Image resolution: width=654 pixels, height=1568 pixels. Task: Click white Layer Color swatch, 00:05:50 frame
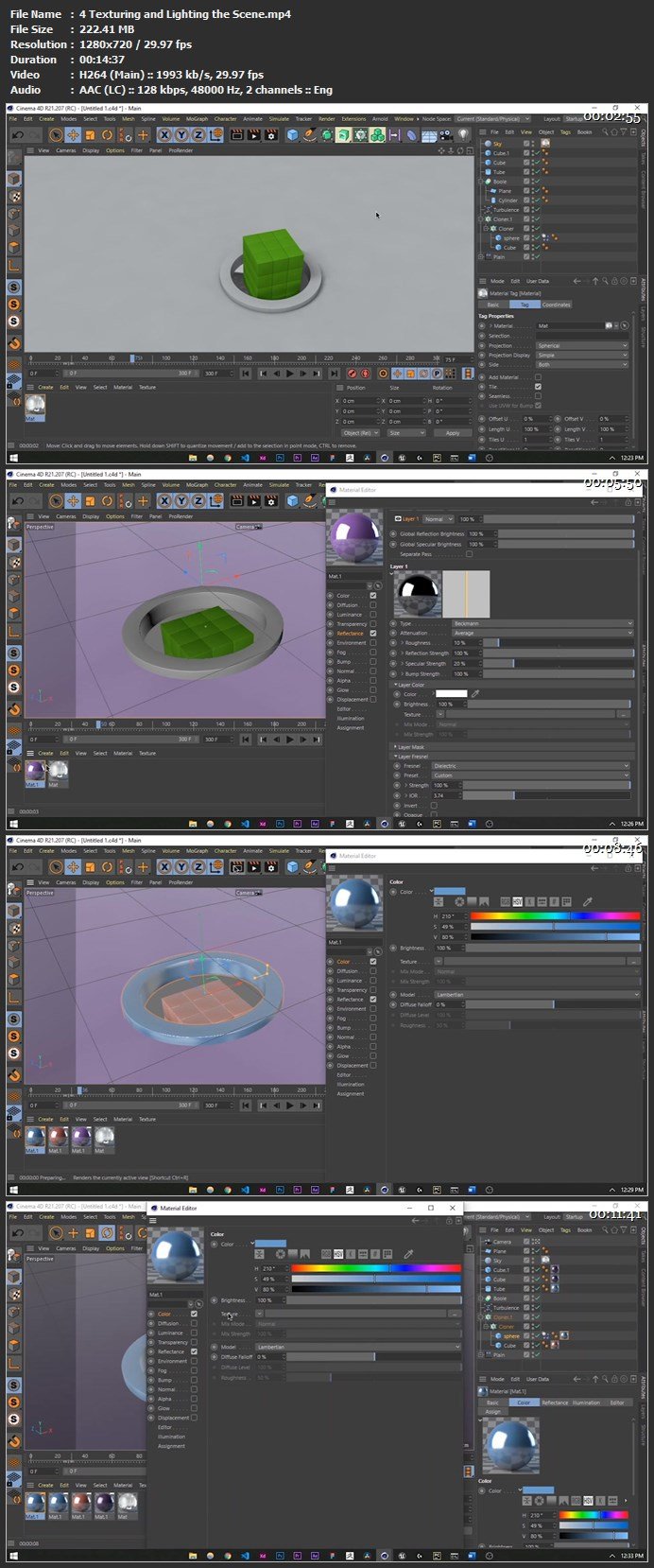pyautogui.click(x=451, y=693)
